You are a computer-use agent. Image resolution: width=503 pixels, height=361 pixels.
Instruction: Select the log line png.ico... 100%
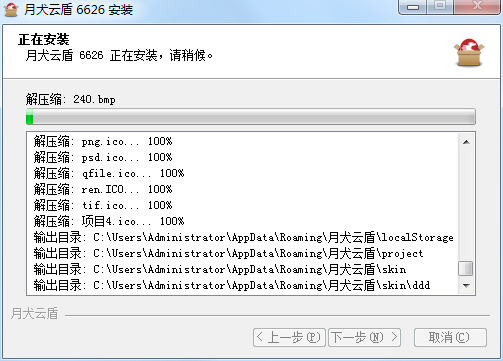pyautogui.click(x=103, y=141)
